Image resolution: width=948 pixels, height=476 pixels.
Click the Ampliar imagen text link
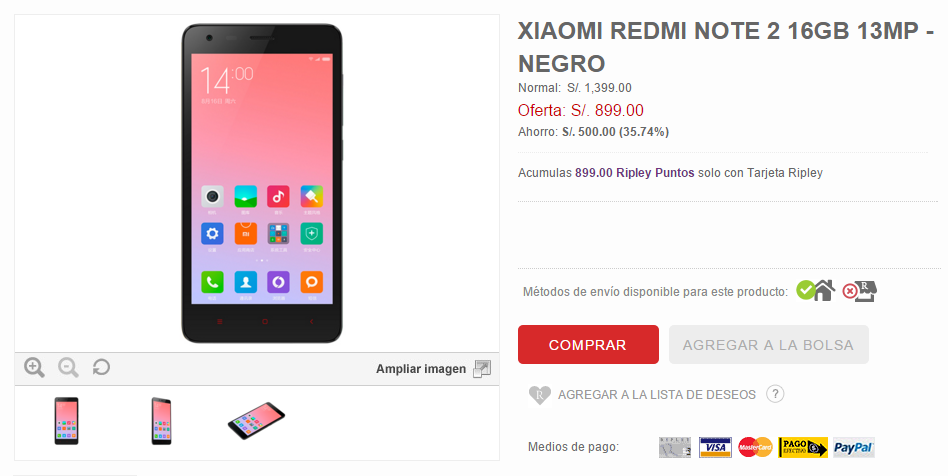(x=421, y=369)
